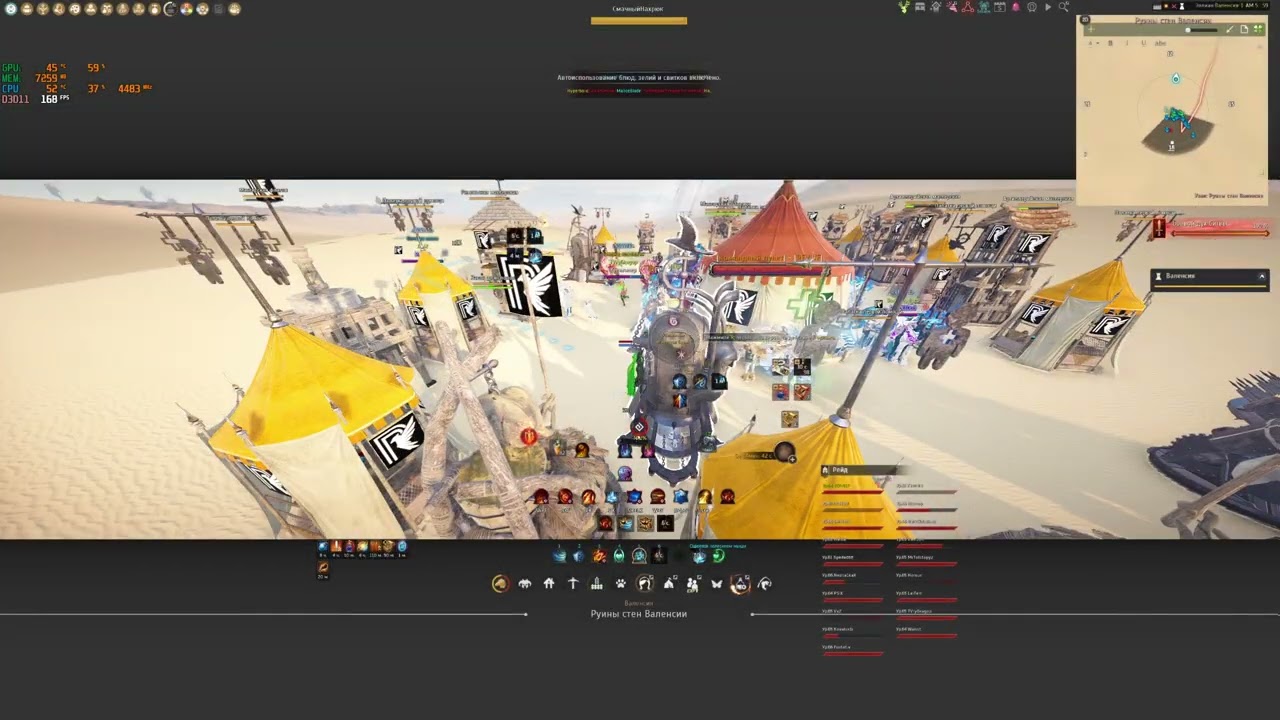Click "Руины стен Валенсии" location text at bottom

(639, 614)
